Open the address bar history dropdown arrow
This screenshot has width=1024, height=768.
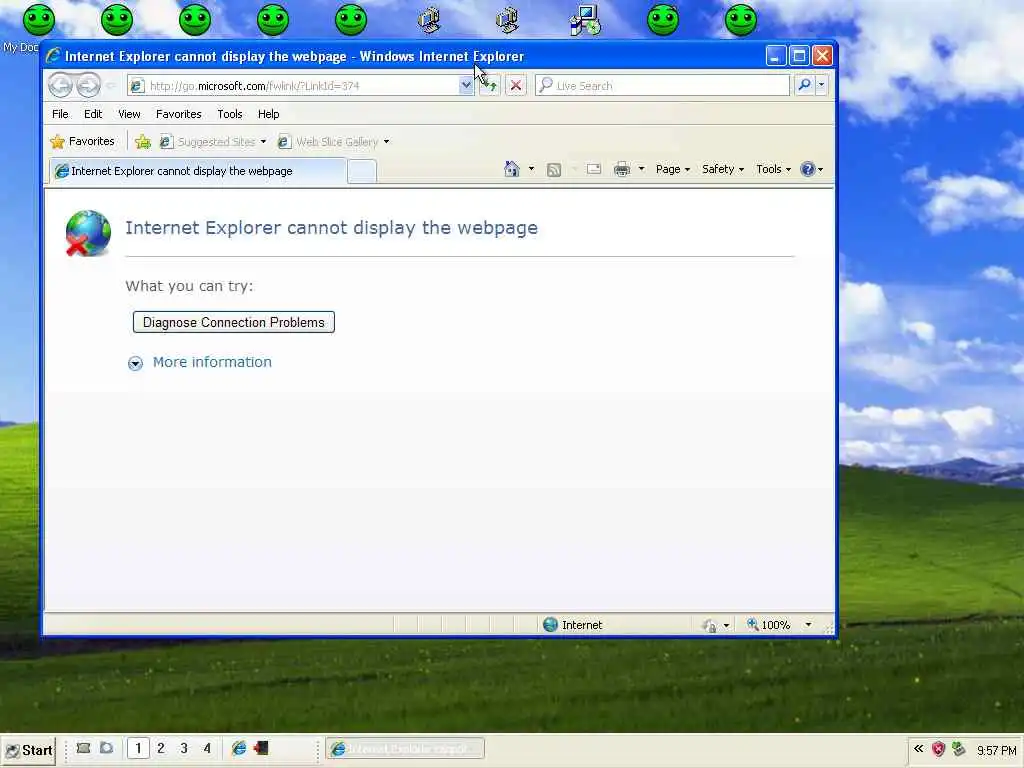click(x=466, y=85)
